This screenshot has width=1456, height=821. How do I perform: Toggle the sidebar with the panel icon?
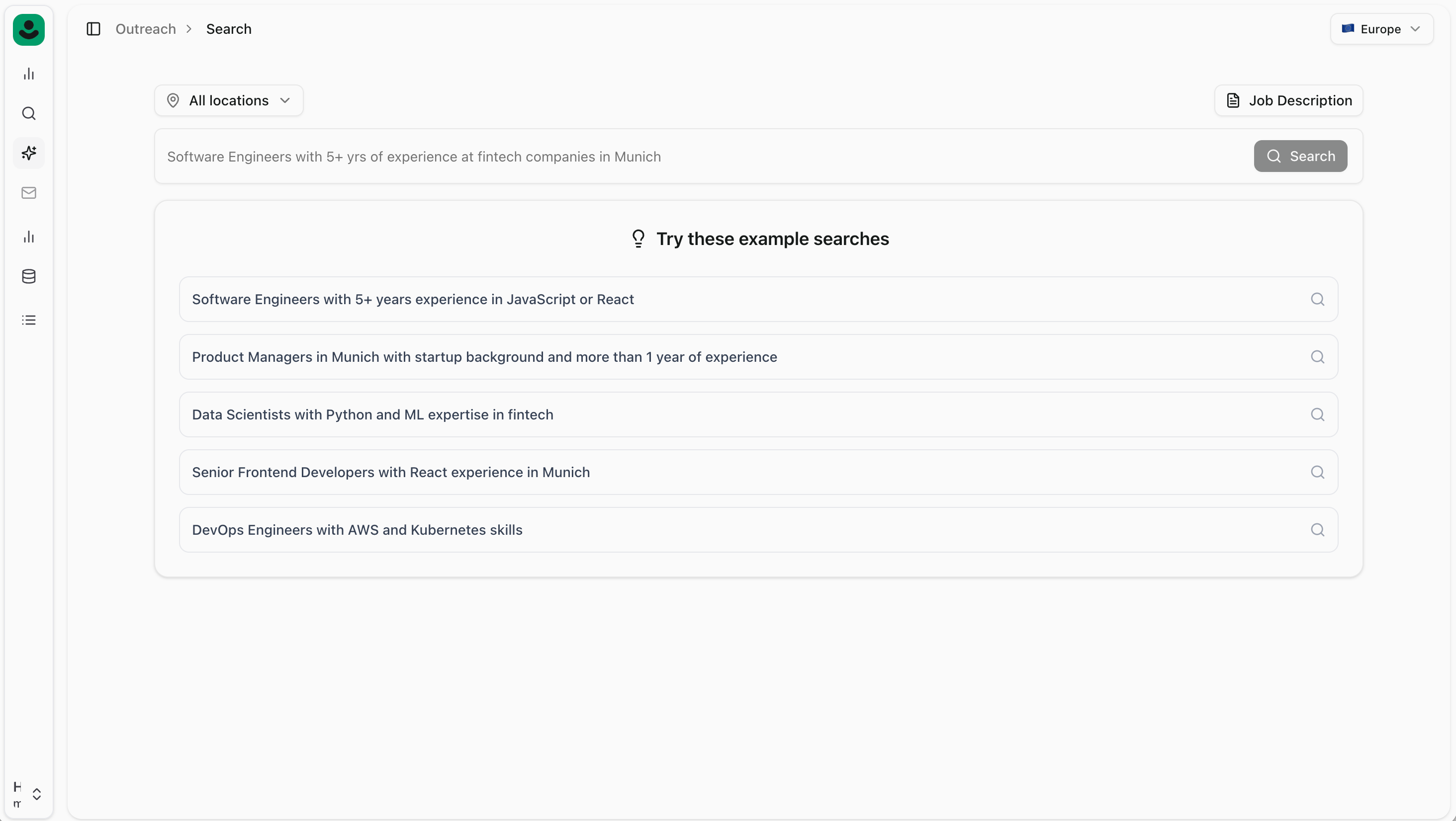tap(93, 28)
